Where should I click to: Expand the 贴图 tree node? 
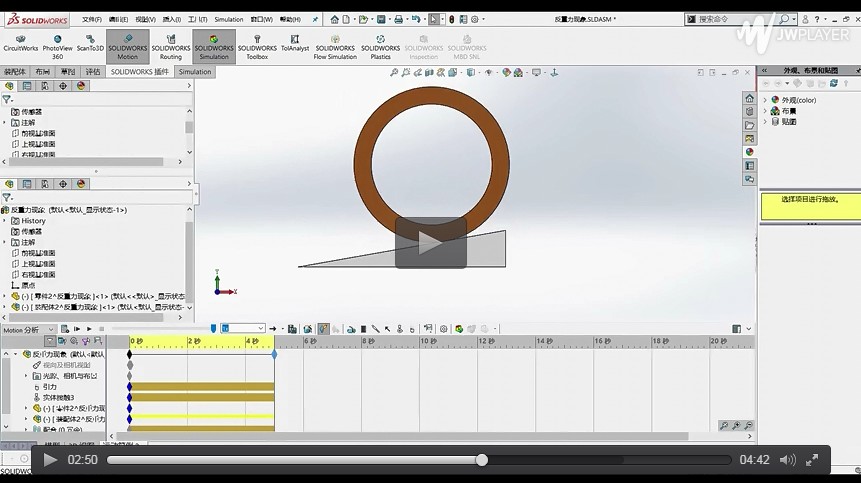pyautogui.click(x=765, y=121)
